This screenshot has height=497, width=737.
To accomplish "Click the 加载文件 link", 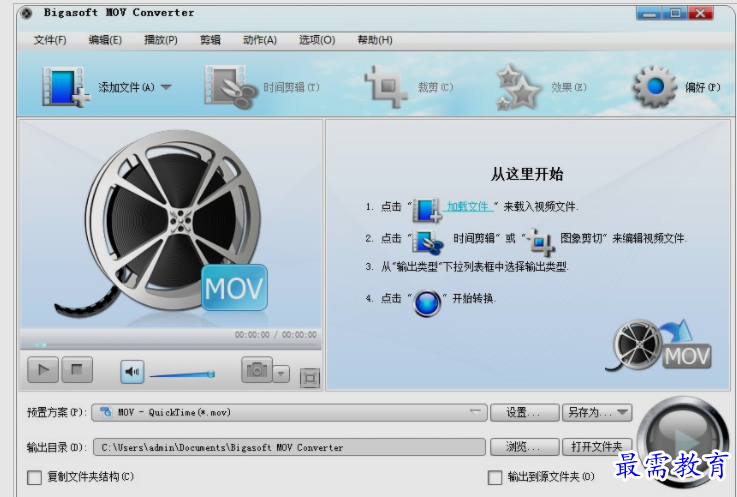I will [x=468, y=206].
